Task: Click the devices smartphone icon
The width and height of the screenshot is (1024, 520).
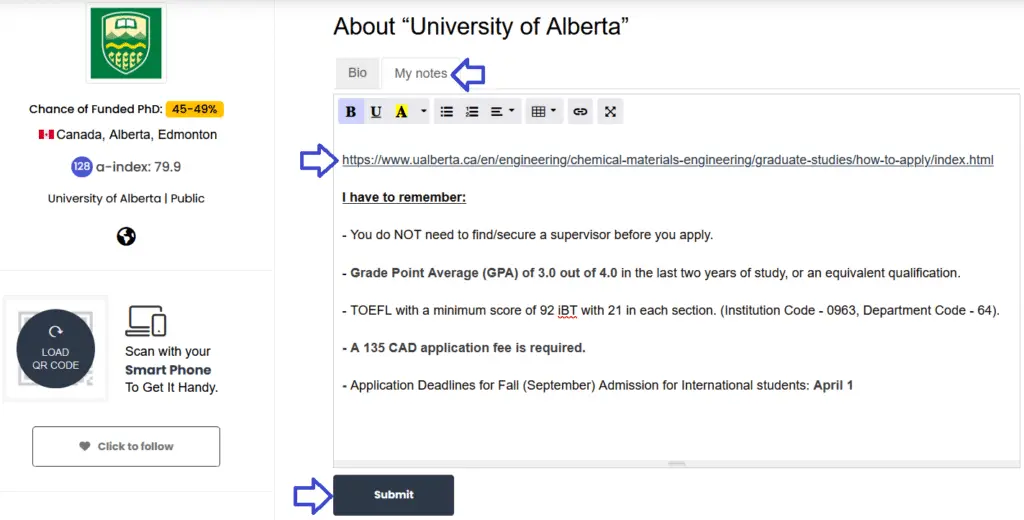Action: [146, 321]
